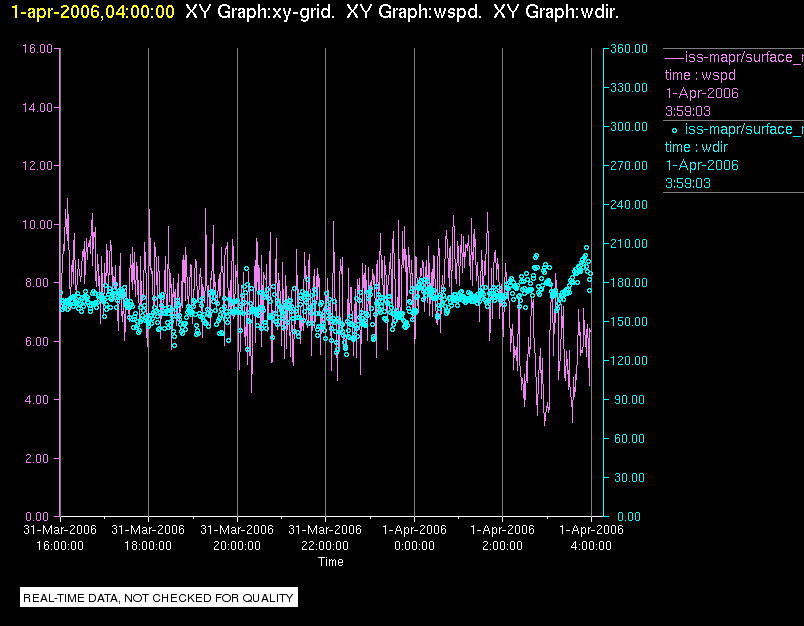Click the 31-Mar-2006 18:00:00 time axis label
Viewport: 804px width, 626px height.
[148, 538]
